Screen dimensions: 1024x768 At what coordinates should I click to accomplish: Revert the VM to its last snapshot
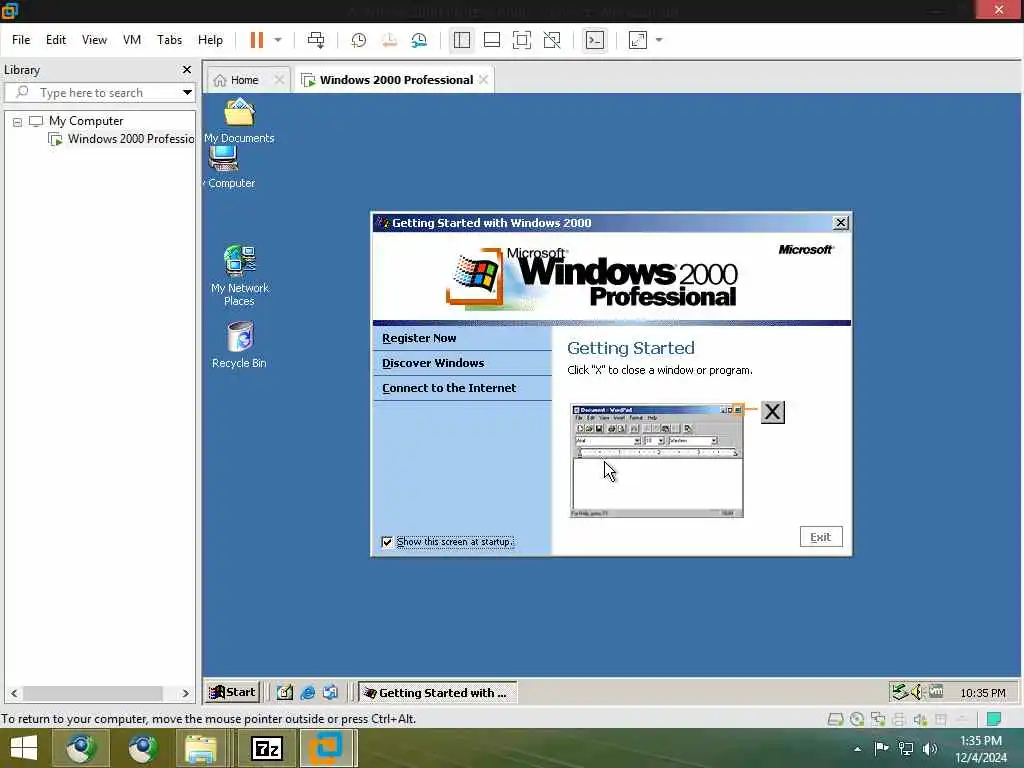pyautogui.click(x=389, y=40)
